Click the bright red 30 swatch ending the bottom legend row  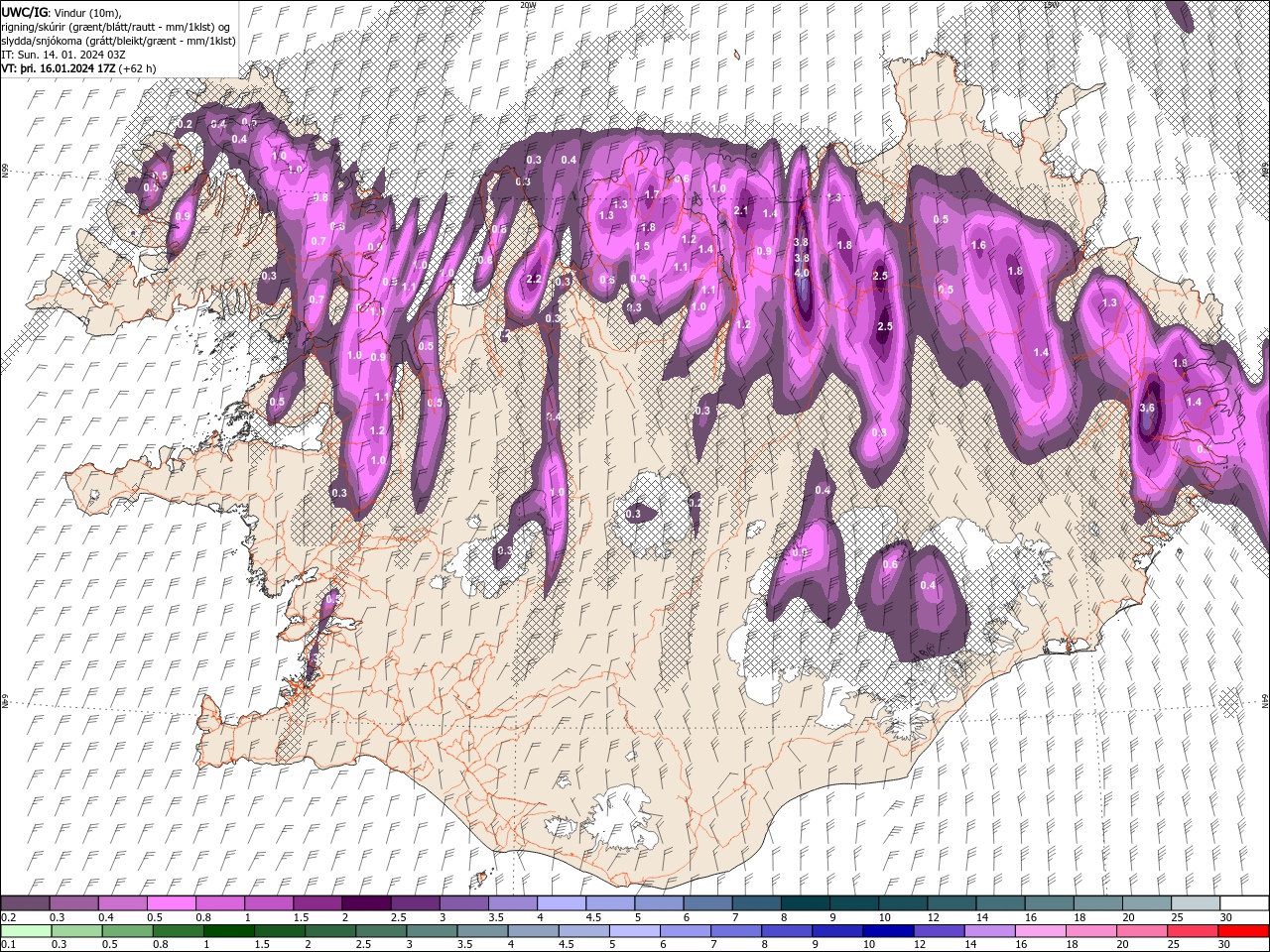click(1243, 931)
